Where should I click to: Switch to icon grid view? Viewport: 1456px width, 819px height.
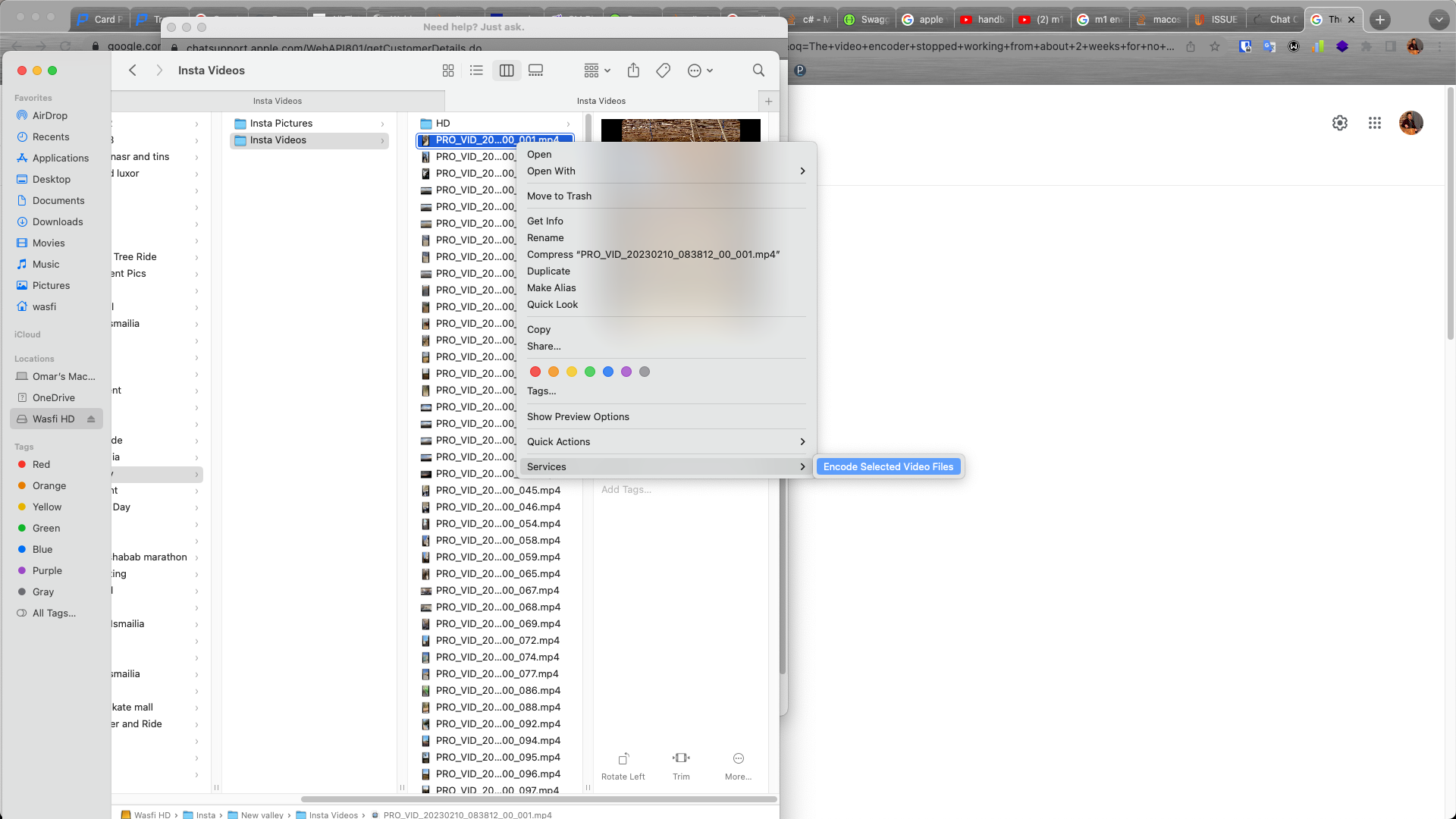click(448, 70)
